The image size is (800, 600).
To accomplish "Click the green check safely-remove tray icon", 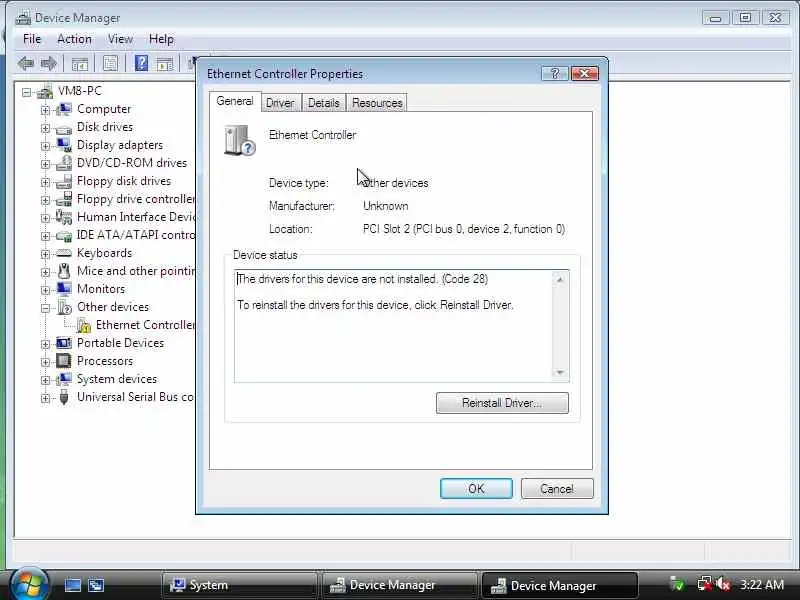I will (678, 584).
